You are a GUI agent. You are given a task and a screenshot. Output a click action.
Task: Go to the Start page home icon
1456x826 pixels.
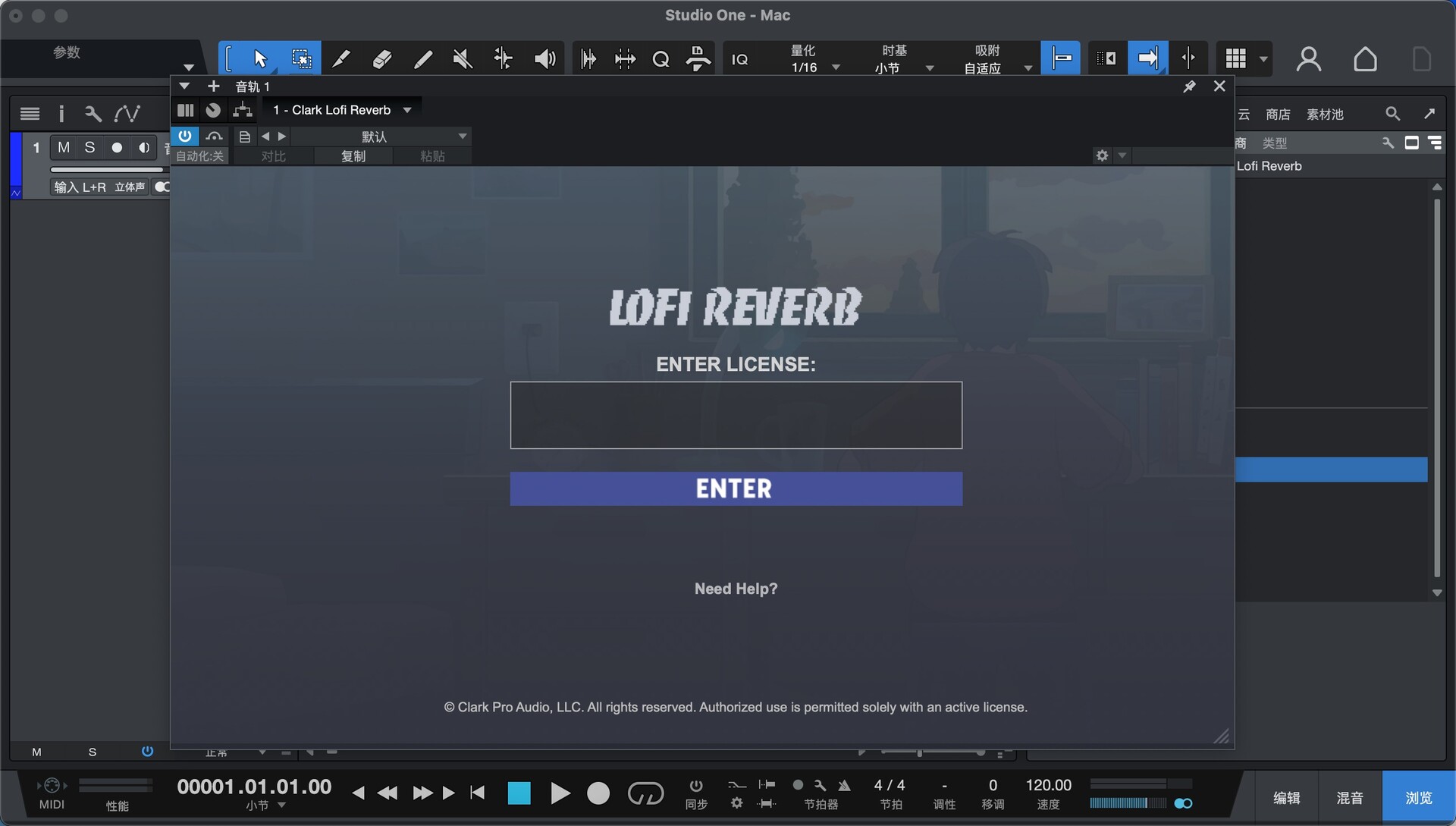[1365, 58]
